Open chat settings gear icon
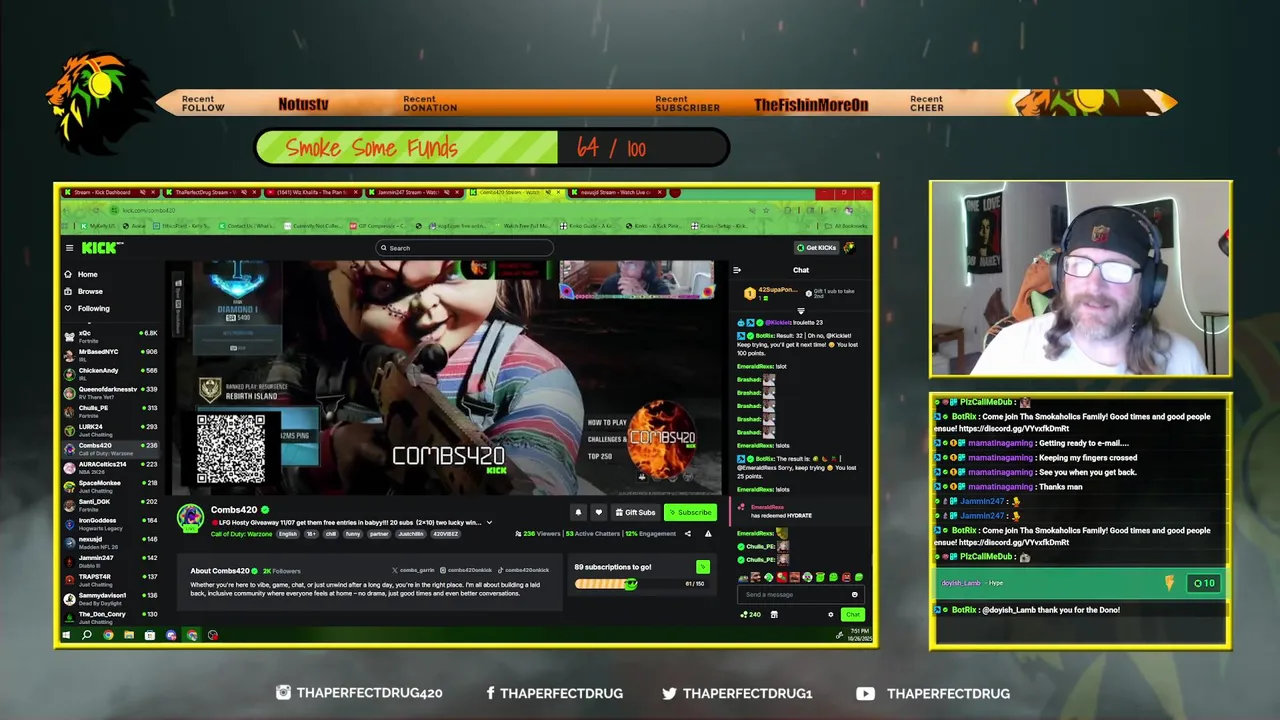The height and width of the screenshot is (720, 1280). 830,614
